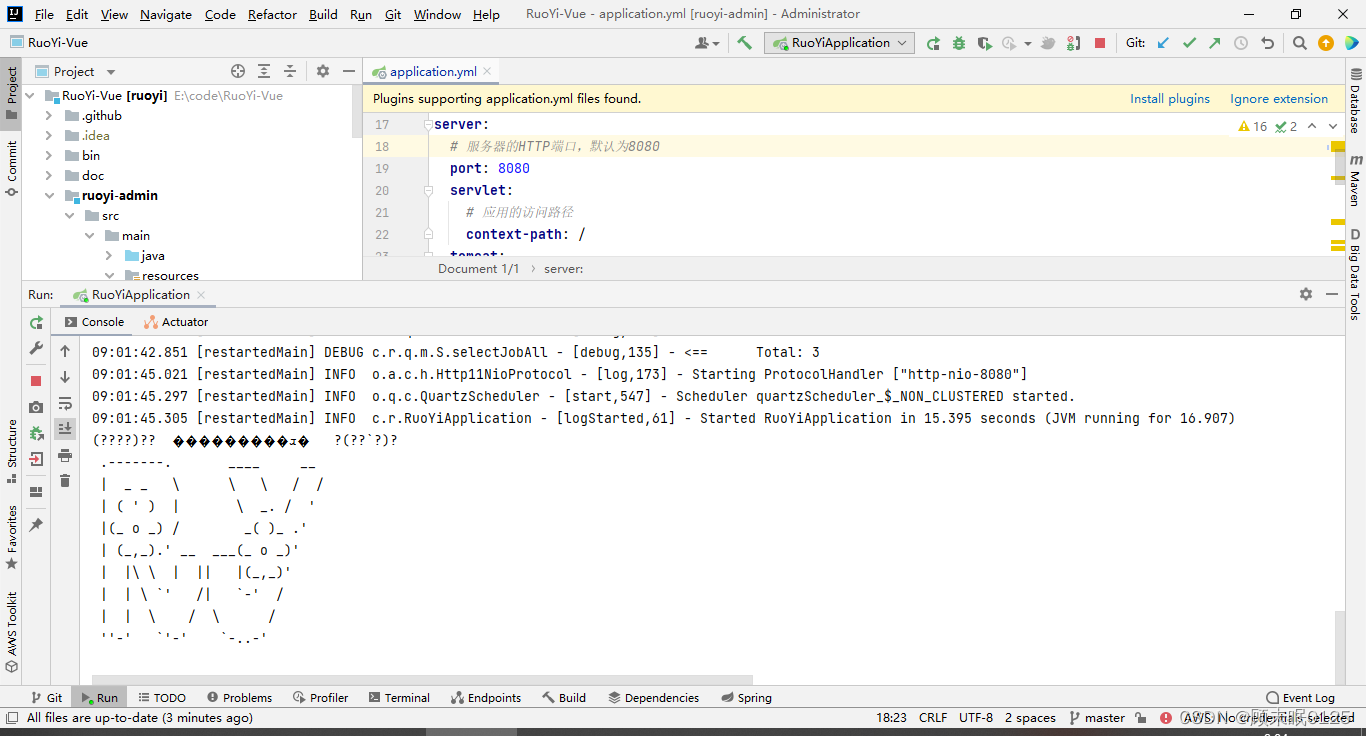1366x736 pixels.
Task: Pin the Run tab
Action: coord(36,525)
